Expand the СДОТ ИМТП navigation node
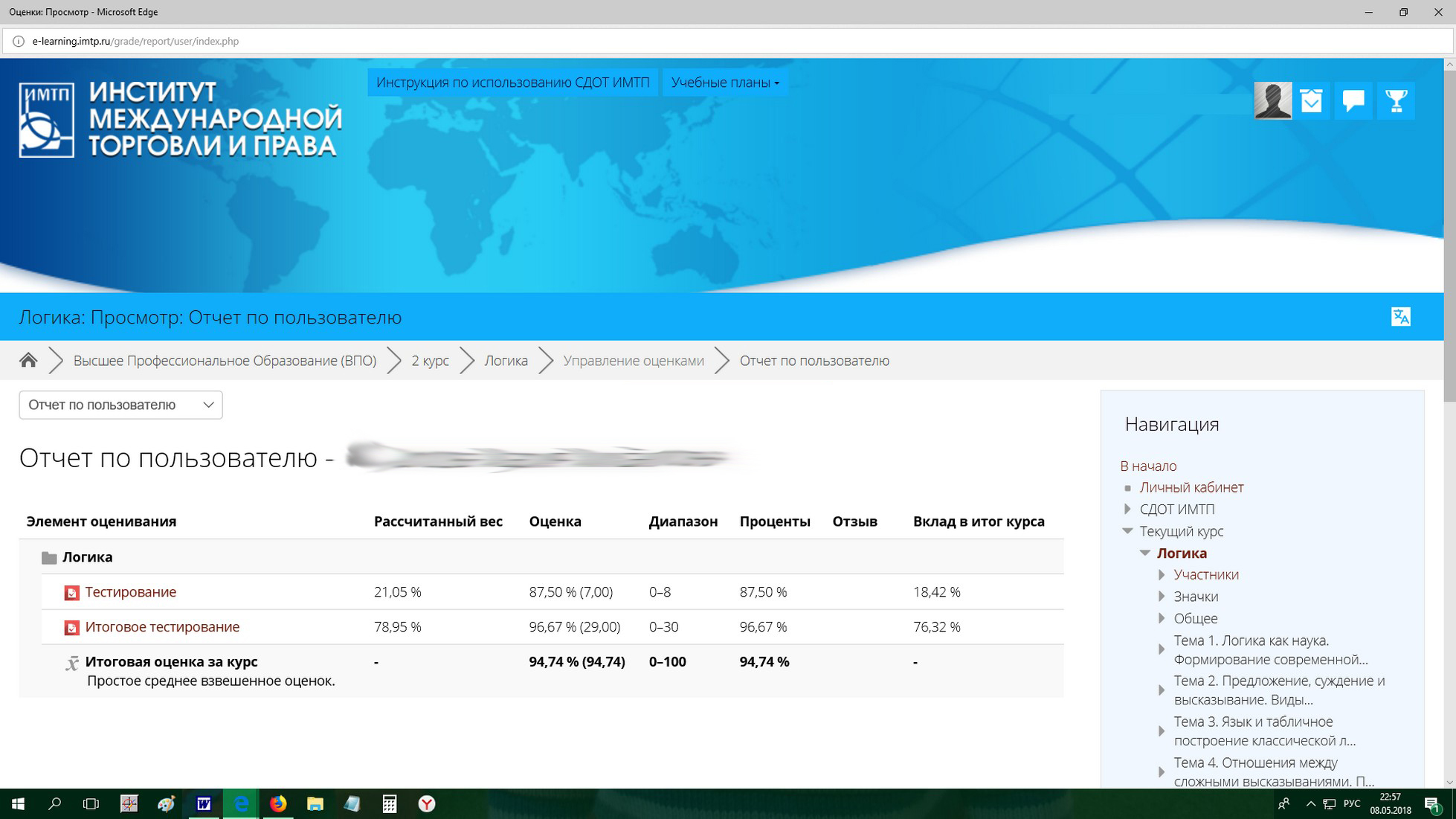The height and width of the screenshot is (819, 1456). tap(1127, 510)
